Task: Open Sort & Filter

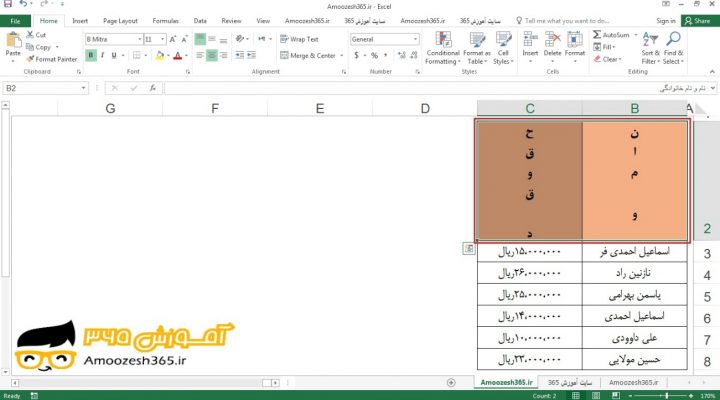Action: [650, 48]
